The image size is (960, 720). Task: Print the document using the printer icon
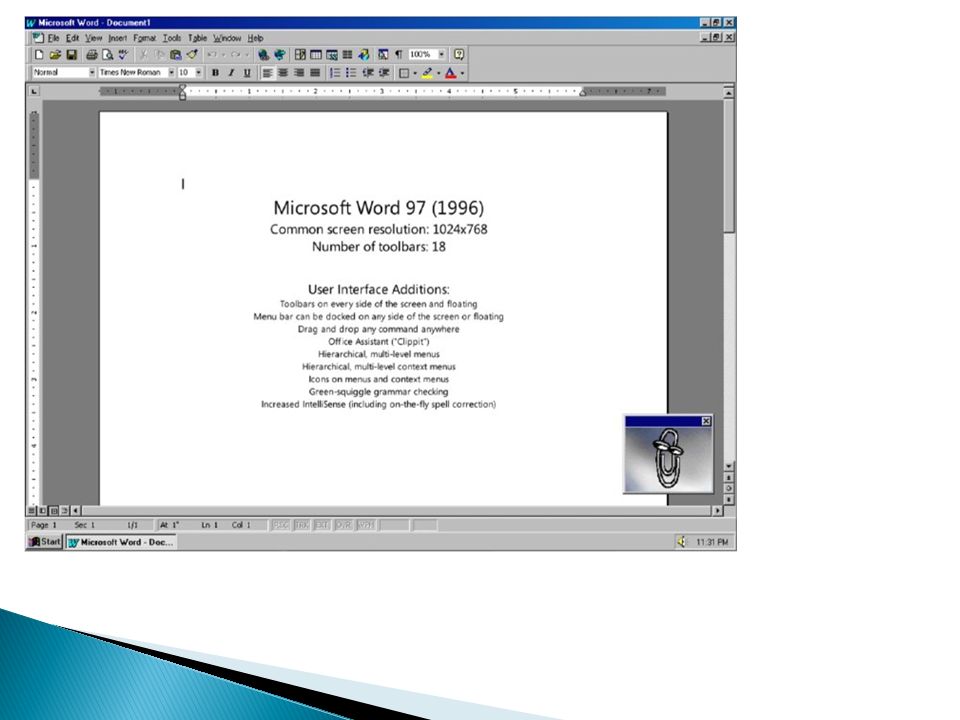[x=91, y=54]
